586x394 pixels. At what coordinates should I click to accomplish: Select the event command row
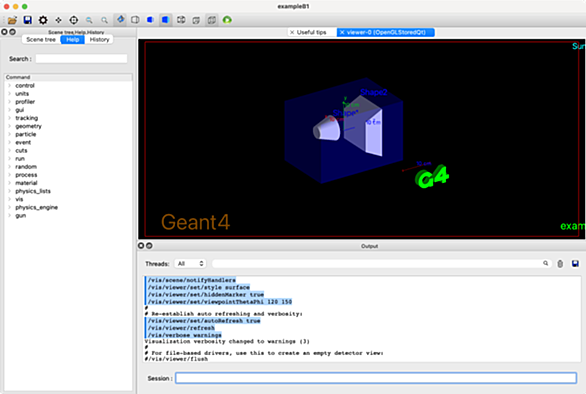(x=68, y=142)
